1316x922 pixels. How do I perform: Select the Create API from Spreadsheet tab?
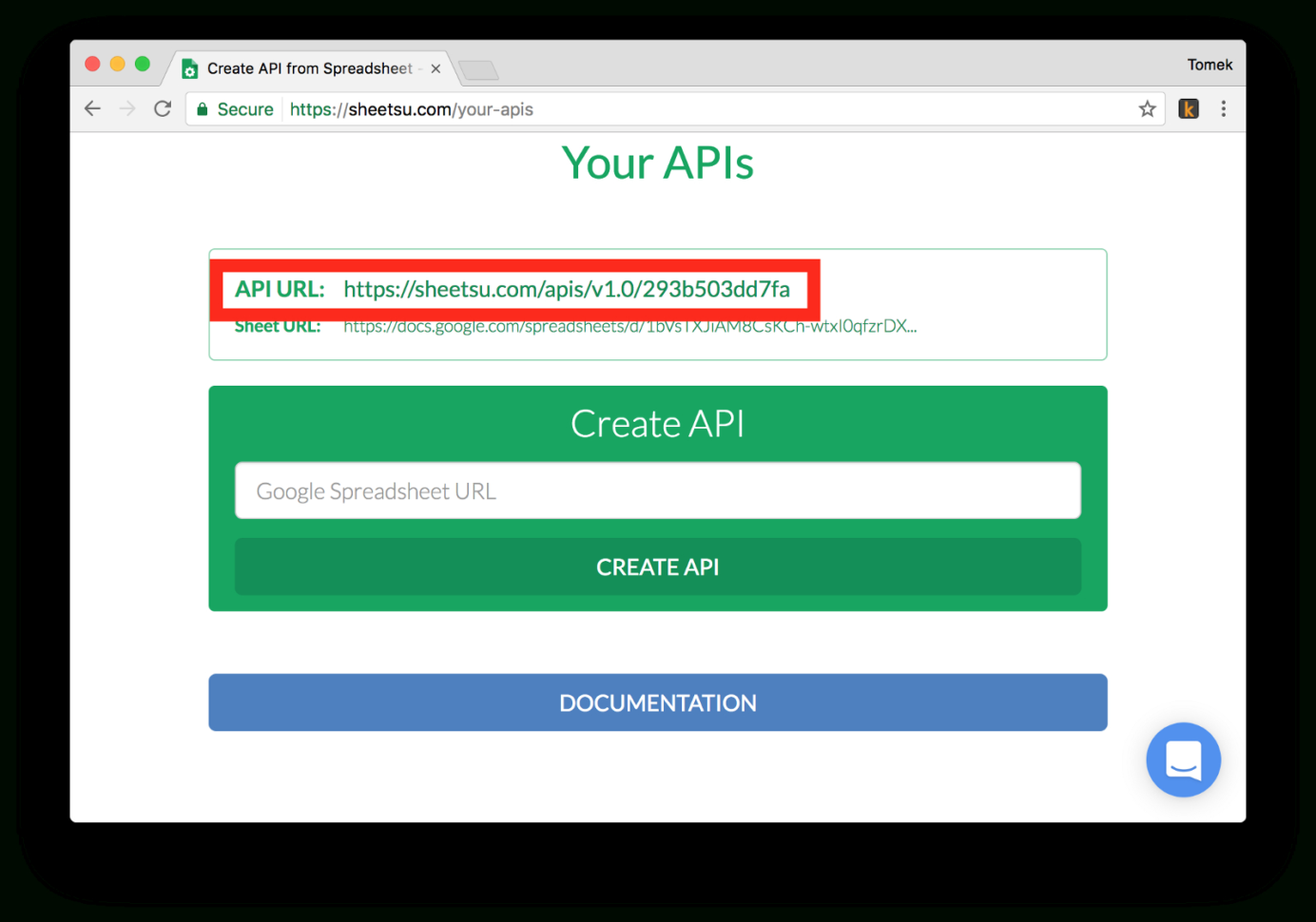(304, 67)
